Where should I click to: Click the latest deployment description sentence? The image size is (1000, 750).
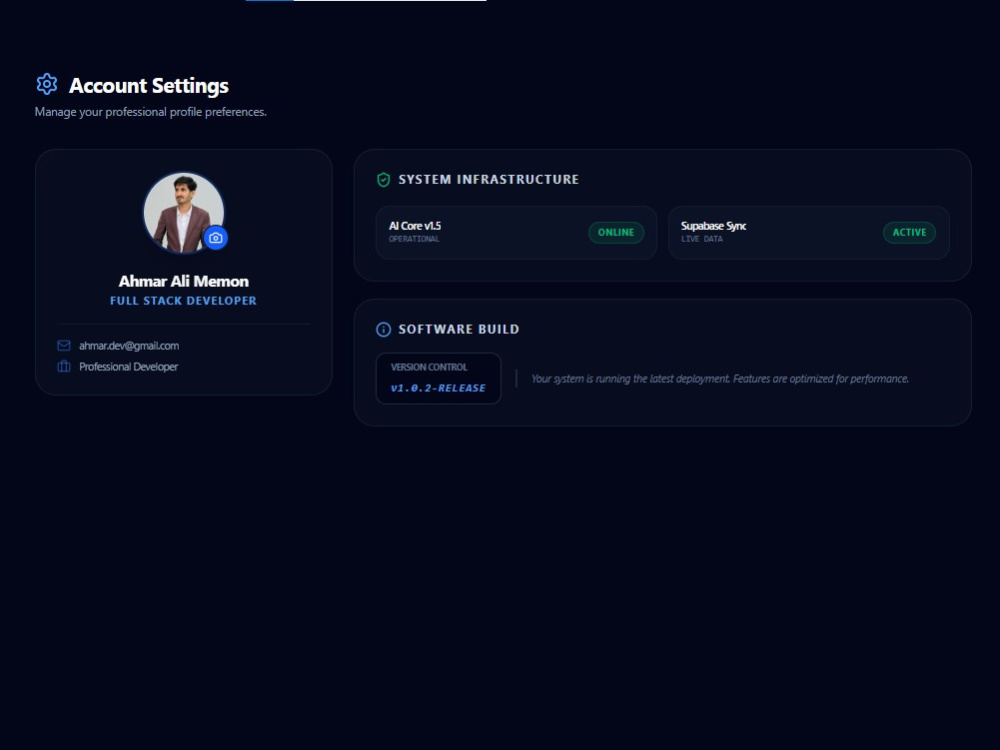click(x=719, y=379)
